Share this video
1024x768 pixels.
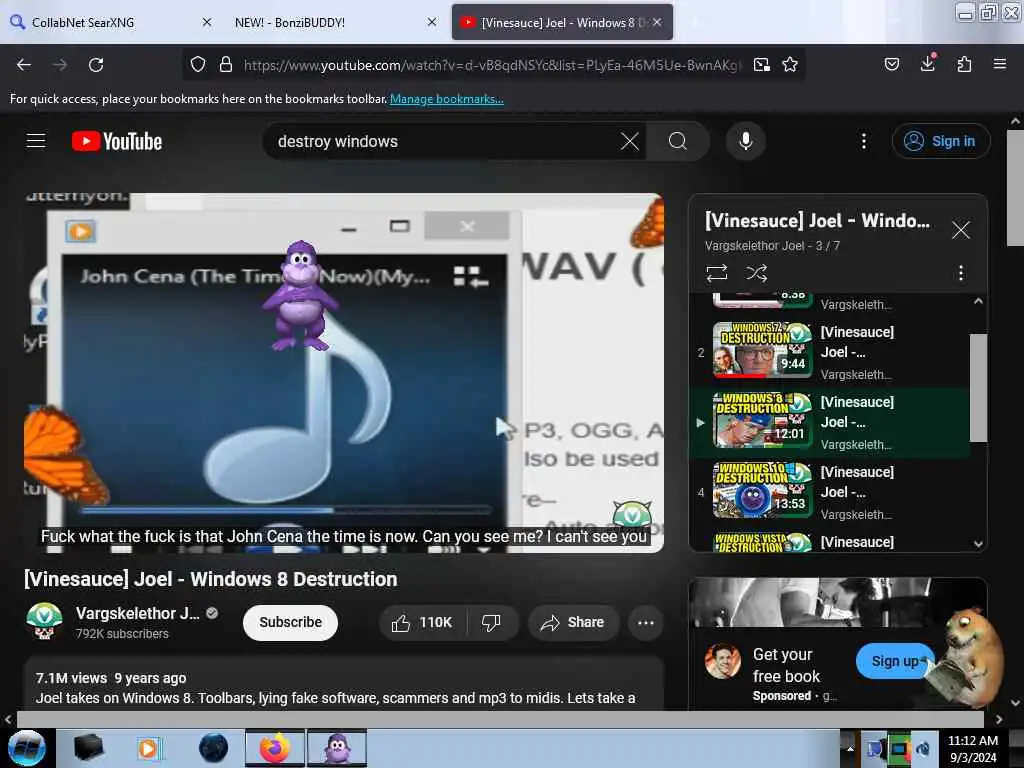pyautogui.click(x=573, y=622)
